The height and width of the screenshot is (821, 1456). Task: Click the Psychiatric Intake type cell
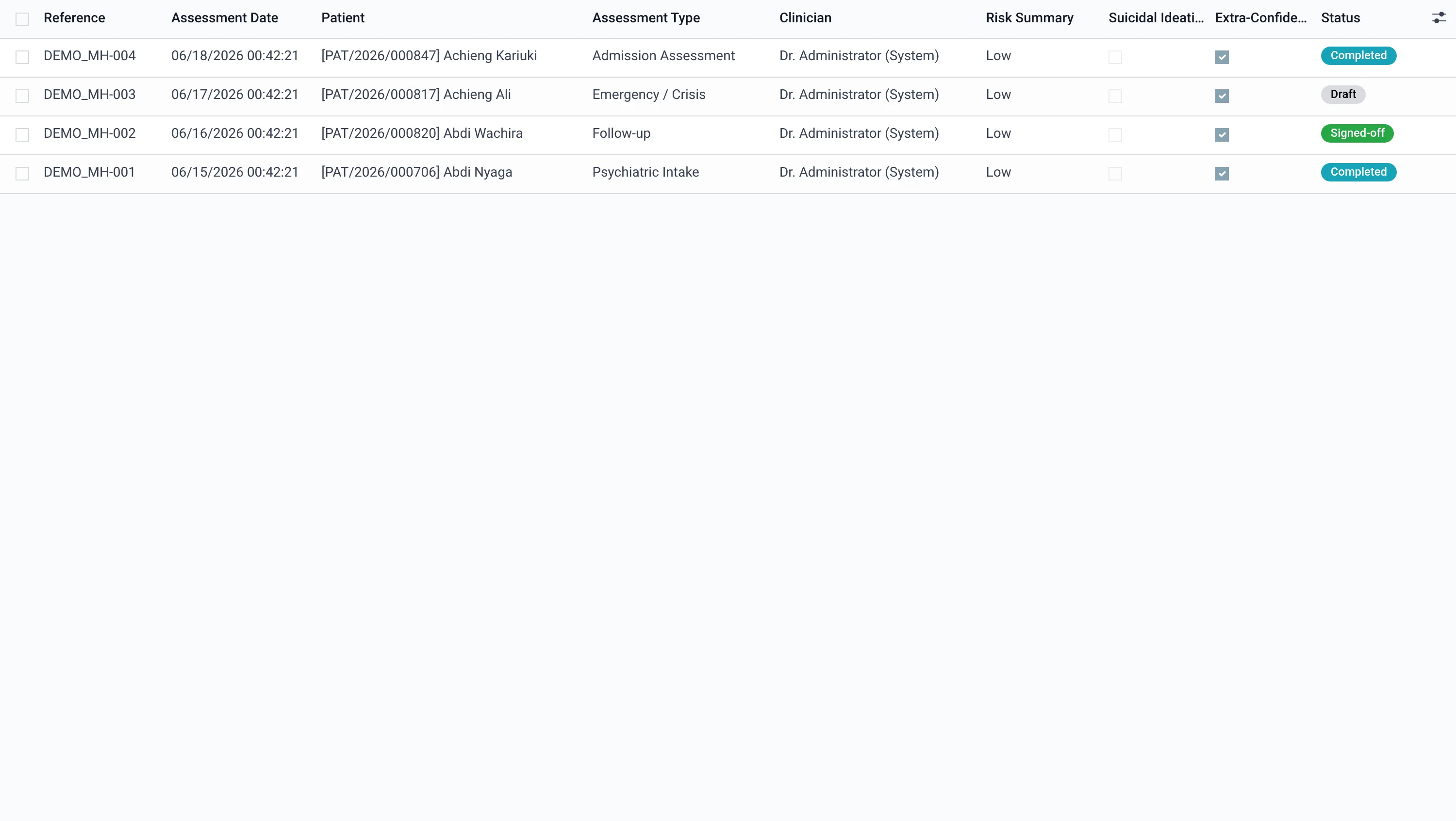[x=645, y=172]
